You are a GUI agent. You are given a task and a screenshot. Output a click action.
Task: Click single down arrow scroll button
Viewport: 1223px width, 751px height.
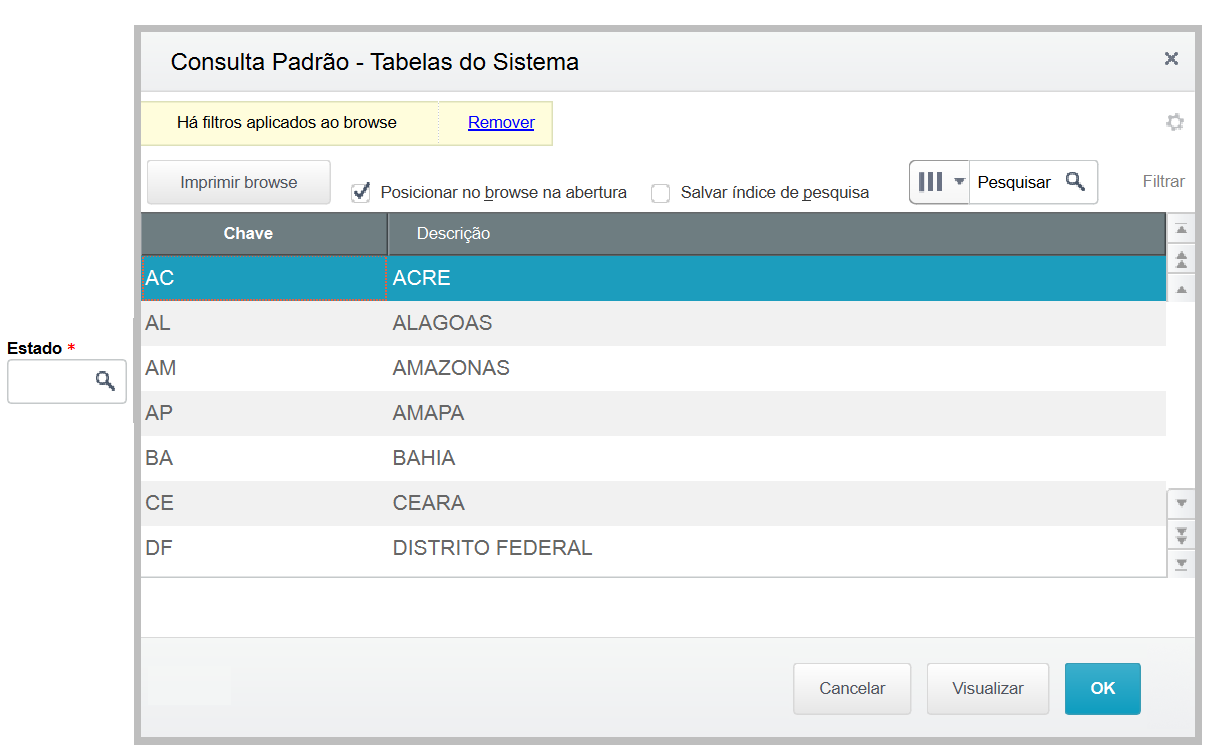(1181, 503)
